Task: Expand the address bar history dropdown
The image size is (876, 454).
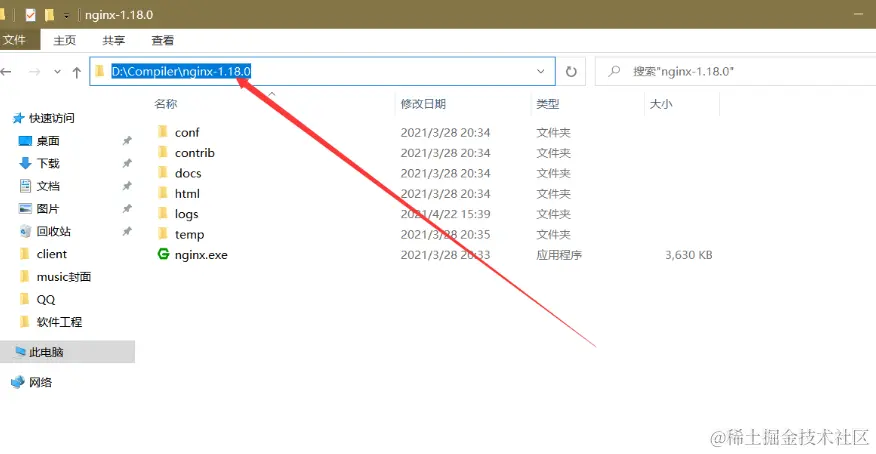Action: [540, 71]
